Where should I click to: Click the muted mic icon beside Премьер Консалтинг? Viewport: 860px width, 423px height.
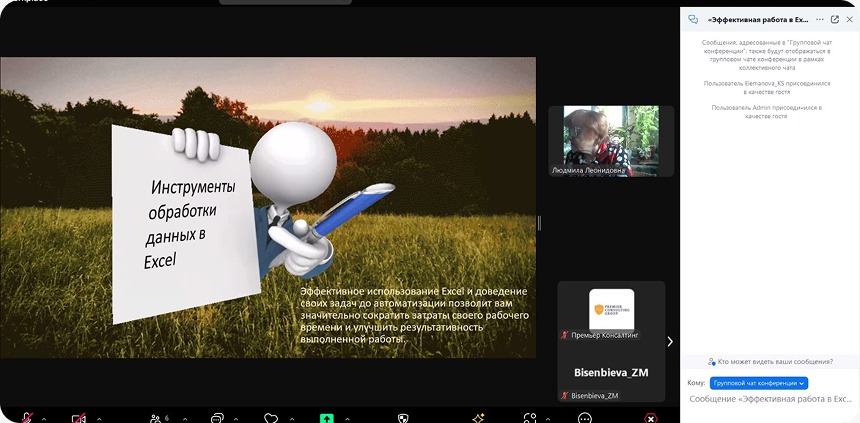click(x=564, y=335)
